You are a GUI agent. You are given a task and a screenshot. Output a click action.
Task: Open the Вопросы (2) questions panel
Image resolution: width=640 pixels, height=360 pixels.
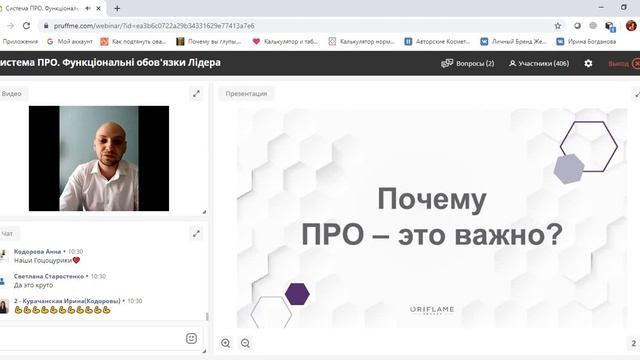click(468, 64)
